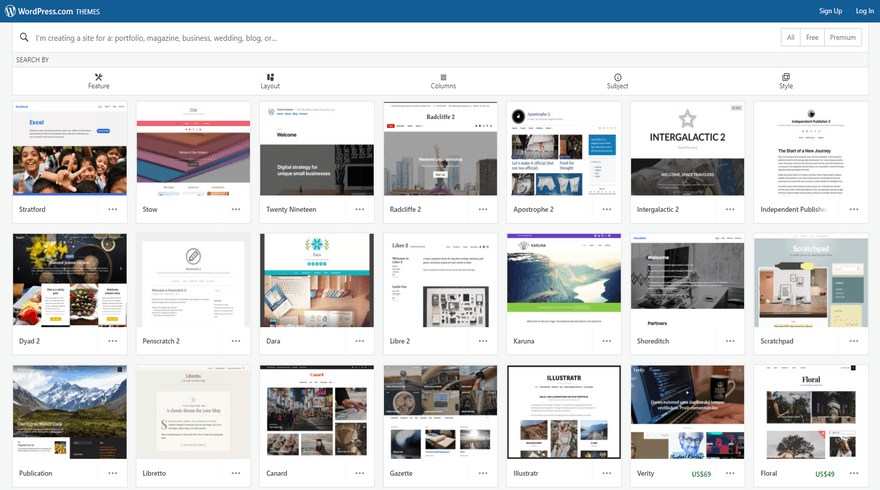Viewport: 880px width, 490px height.
Task: Open the Subject filter
Action: pyautogui.click(x=617, y=81)
